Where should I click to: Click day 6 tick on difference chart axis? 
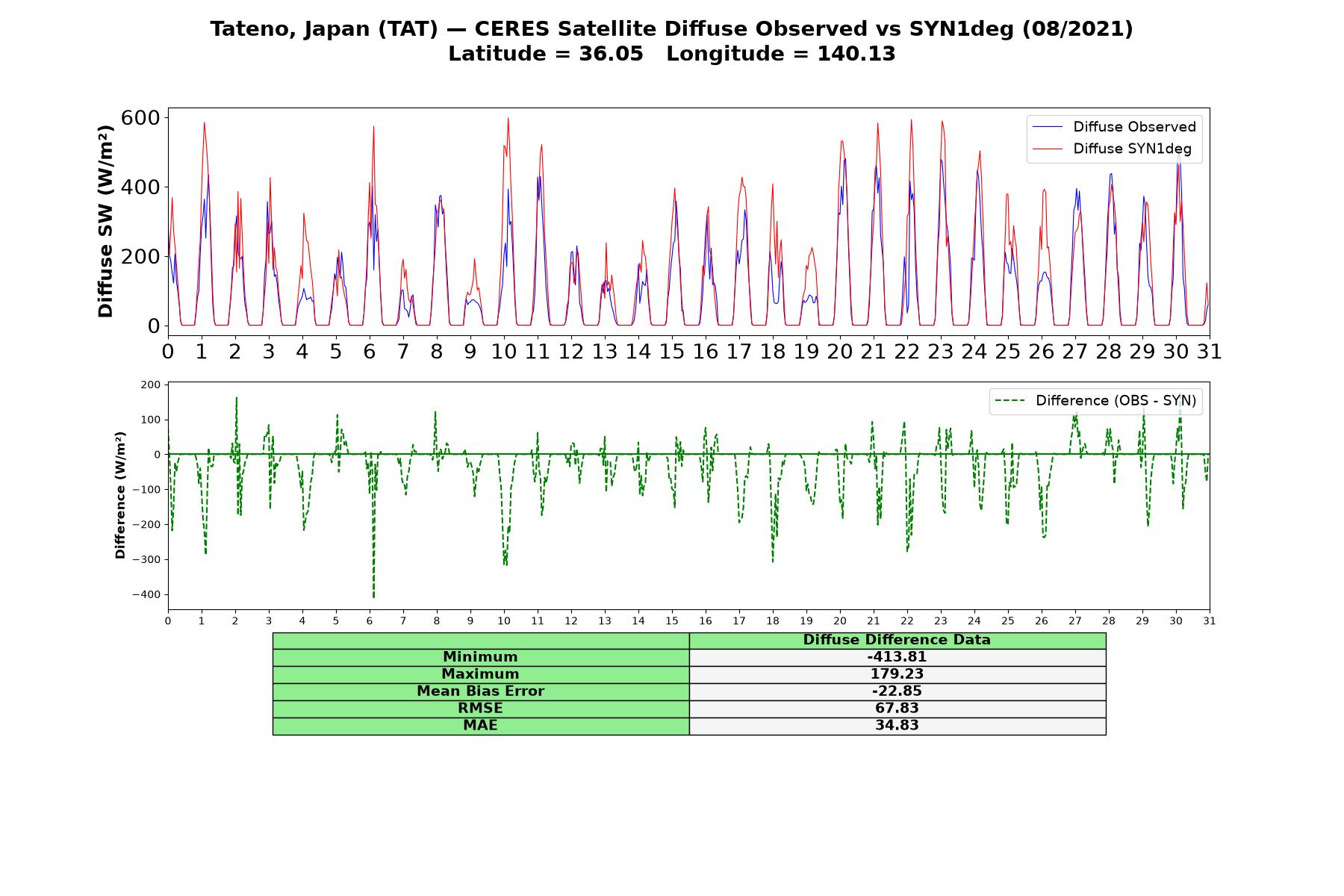tap(370, 621)
